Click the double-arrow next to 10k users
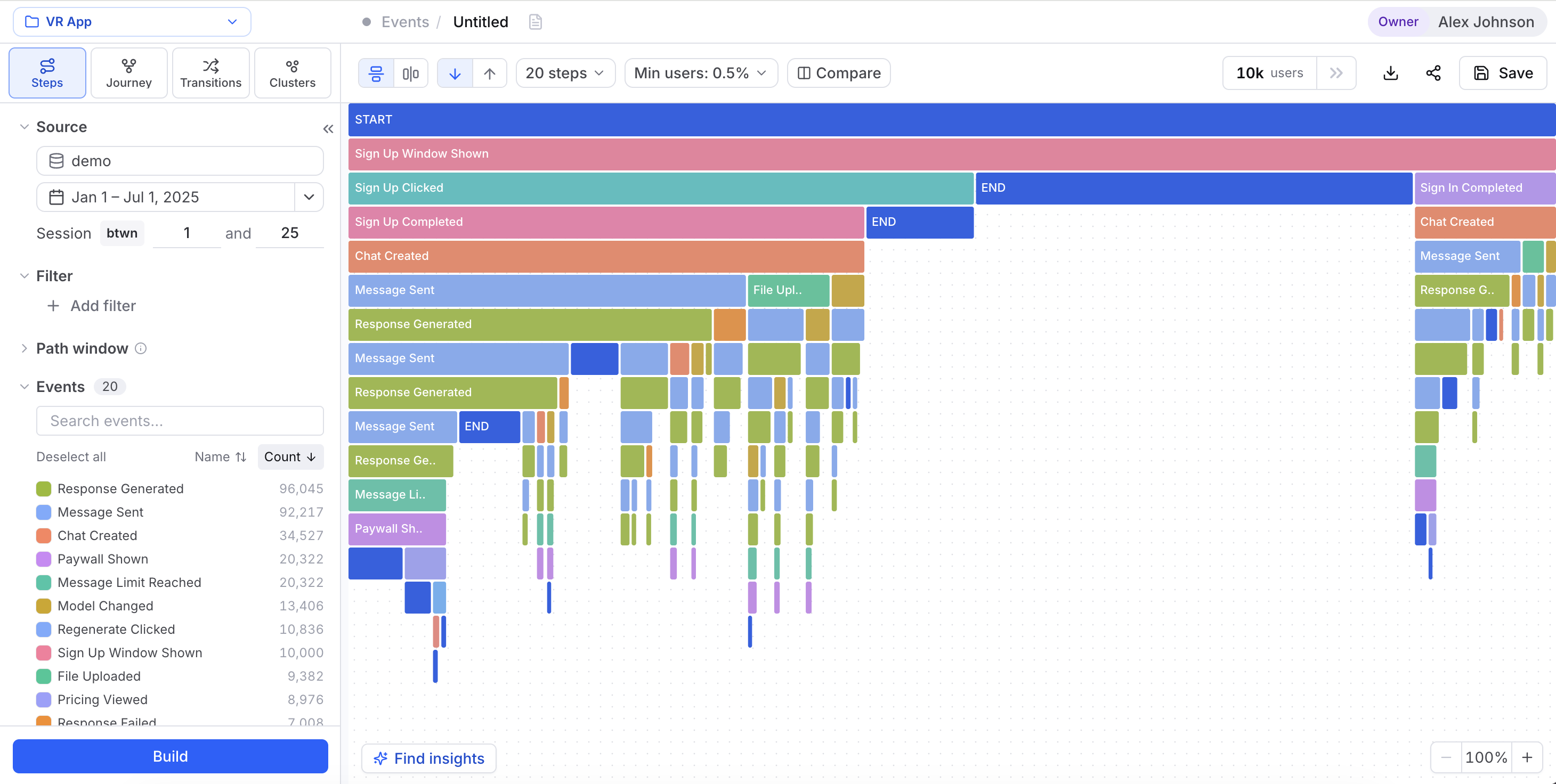The image size is (1556, 784). click(x=1336, y=73)
